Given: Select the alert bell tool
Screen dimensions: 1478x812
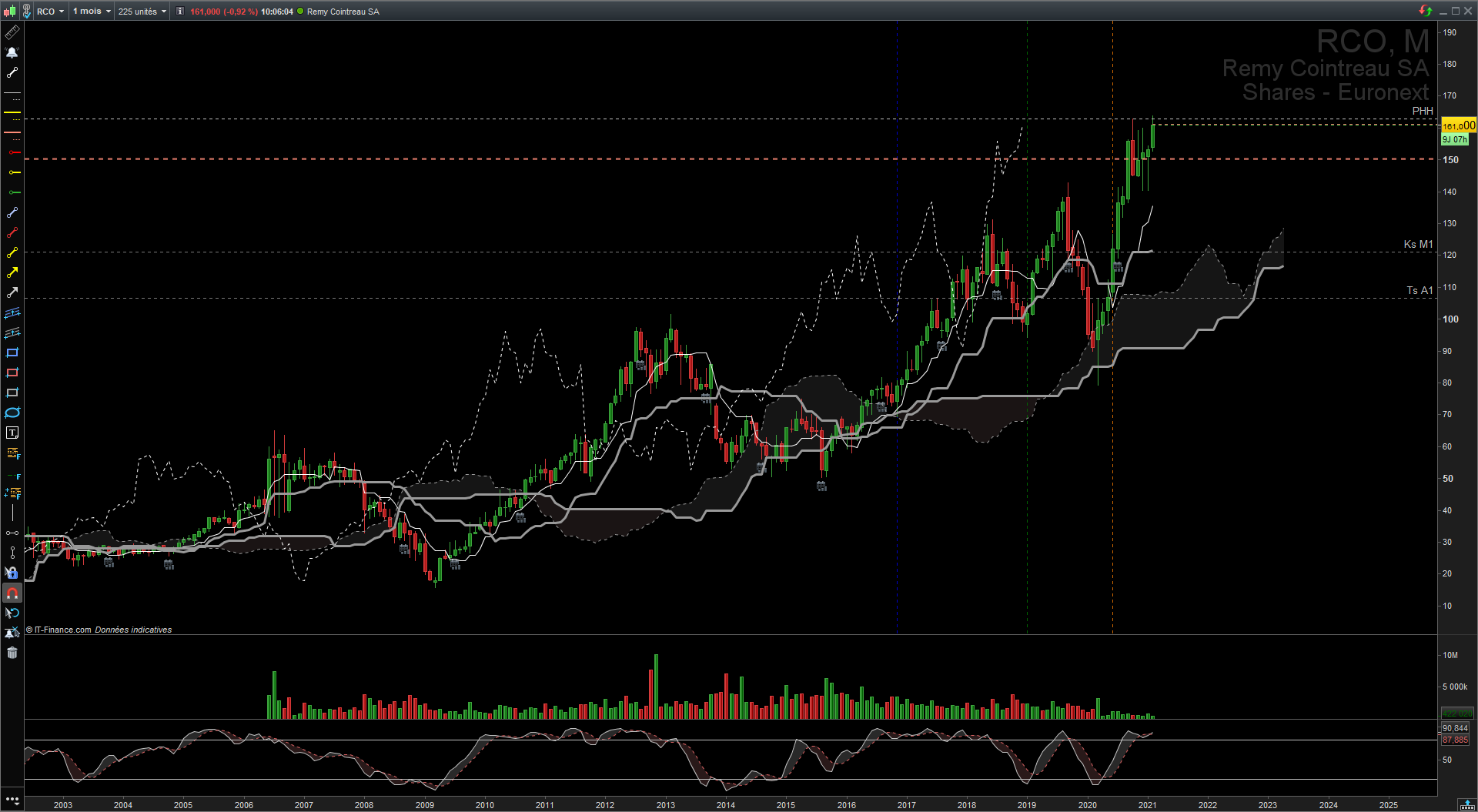Looking at the screenshot, I should point(12,52).
